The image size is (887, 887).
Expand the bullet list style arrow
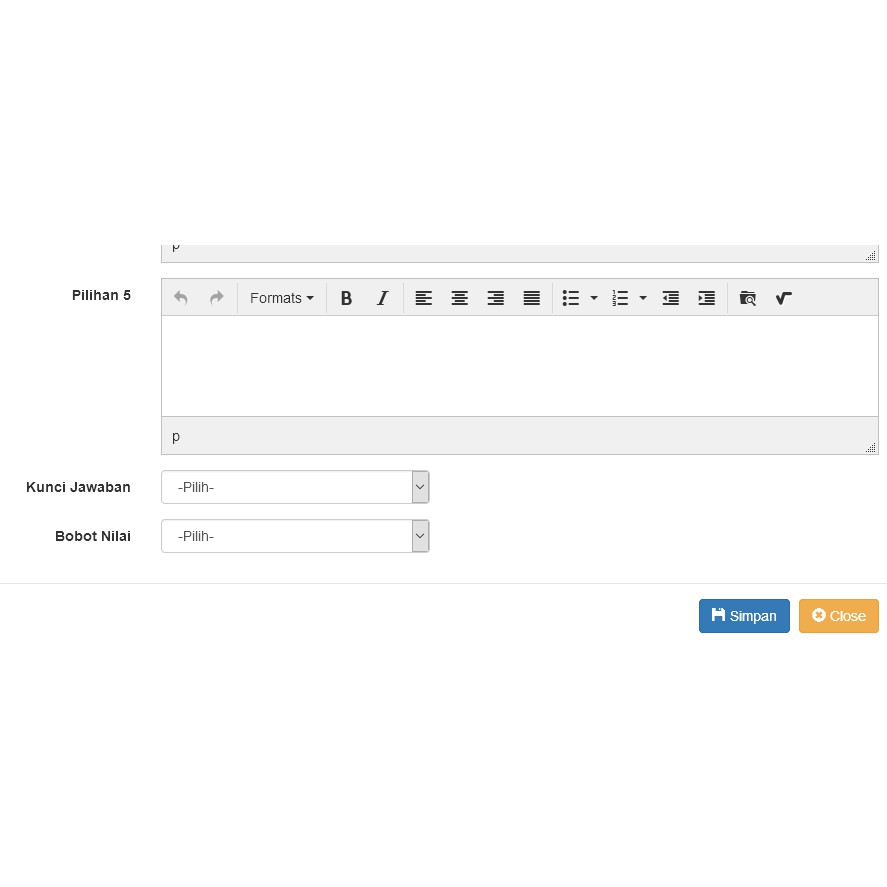(x=594, y=298)
